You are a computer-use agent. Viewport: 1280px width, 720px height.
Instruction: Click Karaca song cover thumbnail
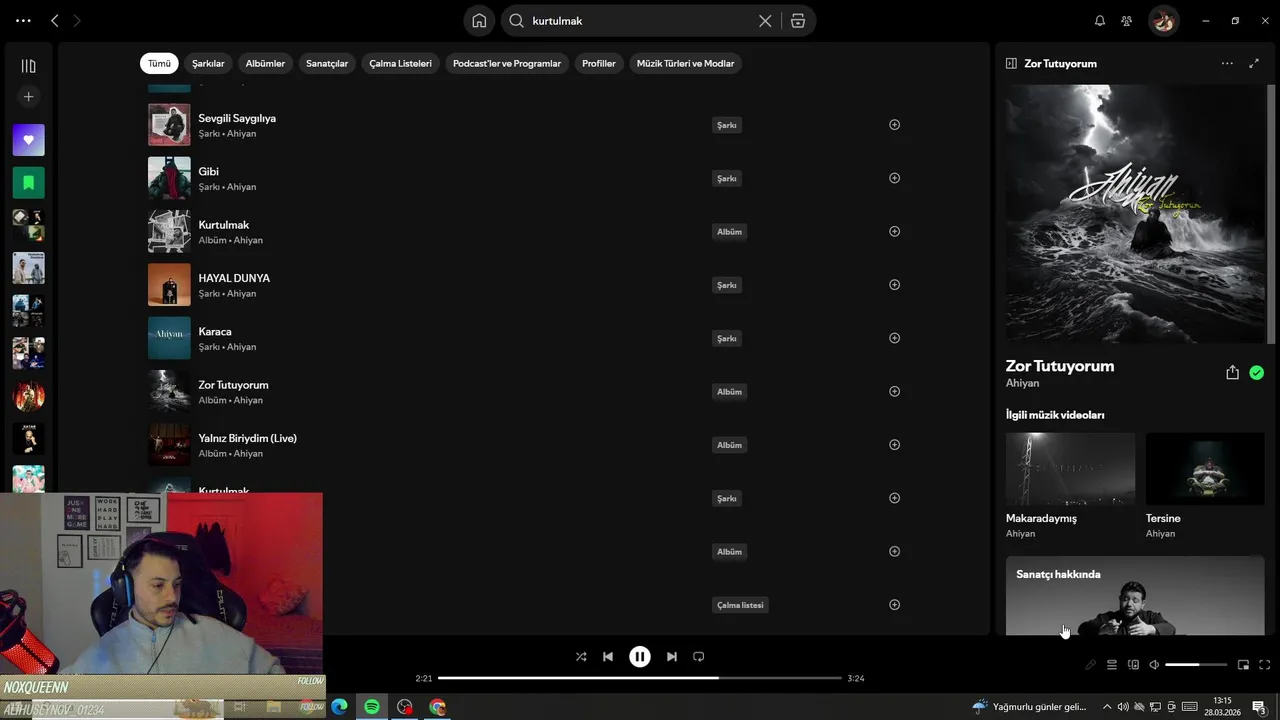[x=169, y=338]
